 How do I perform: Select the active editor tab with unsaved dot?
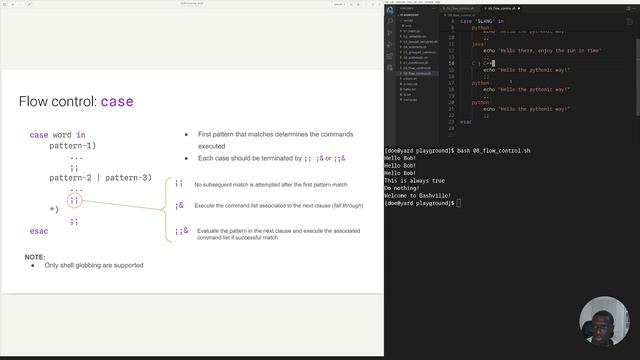pyautogui.click(x=502, y=8)
